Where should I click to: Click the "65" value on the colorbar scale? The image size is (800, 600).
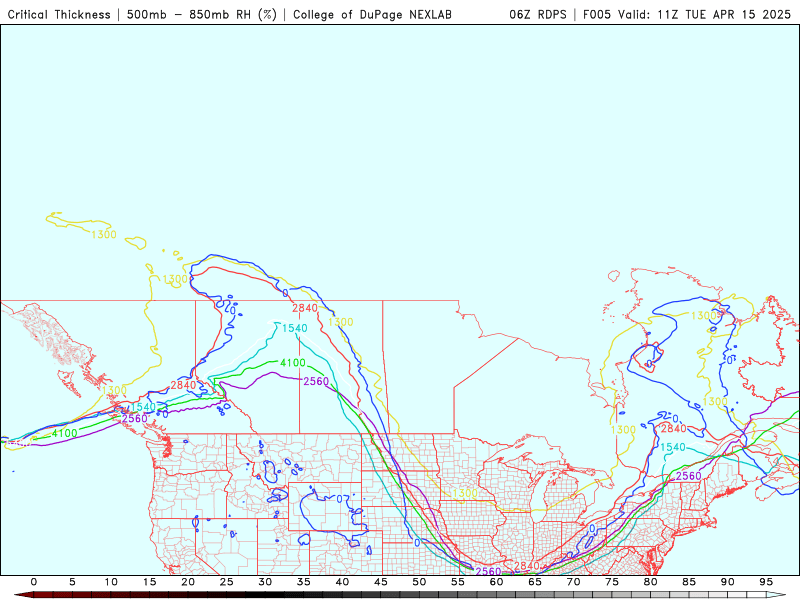point(535,582)
